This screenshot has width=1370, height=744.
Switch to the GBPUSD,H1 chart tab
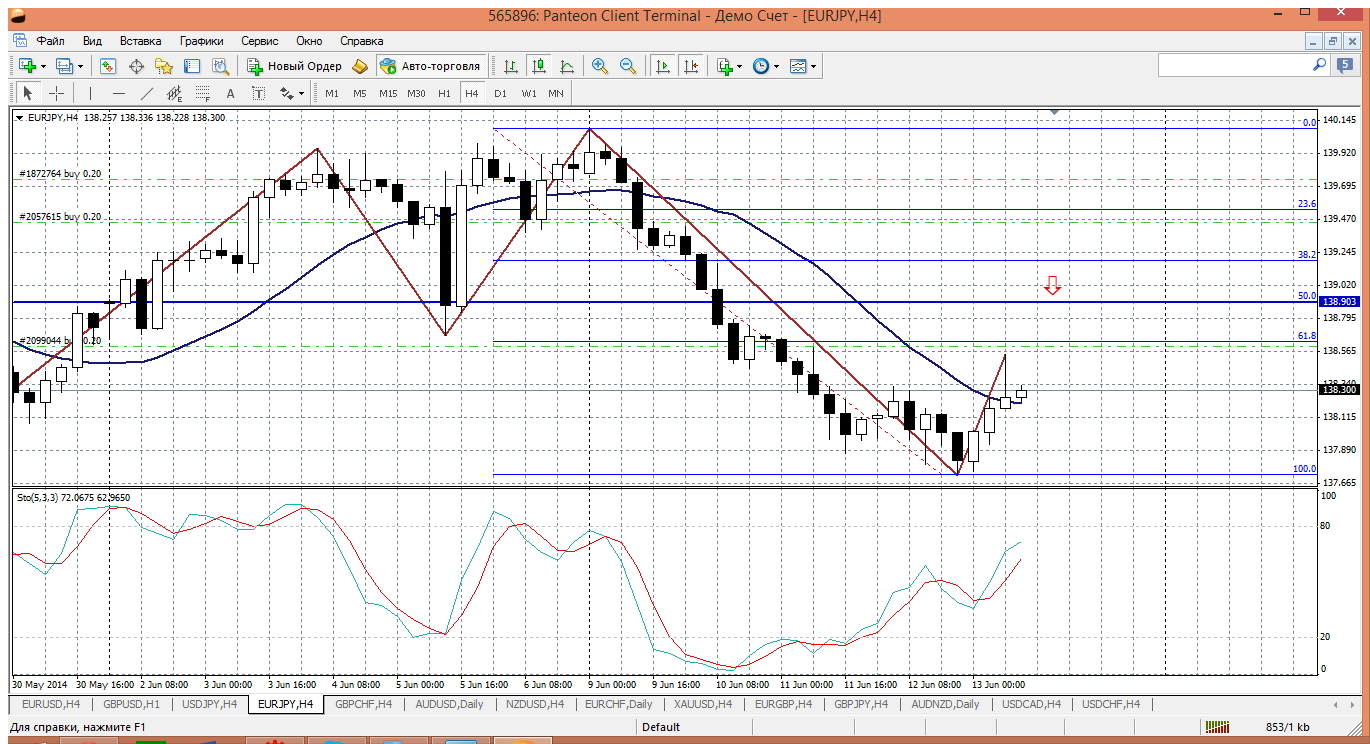coord(132,704)
